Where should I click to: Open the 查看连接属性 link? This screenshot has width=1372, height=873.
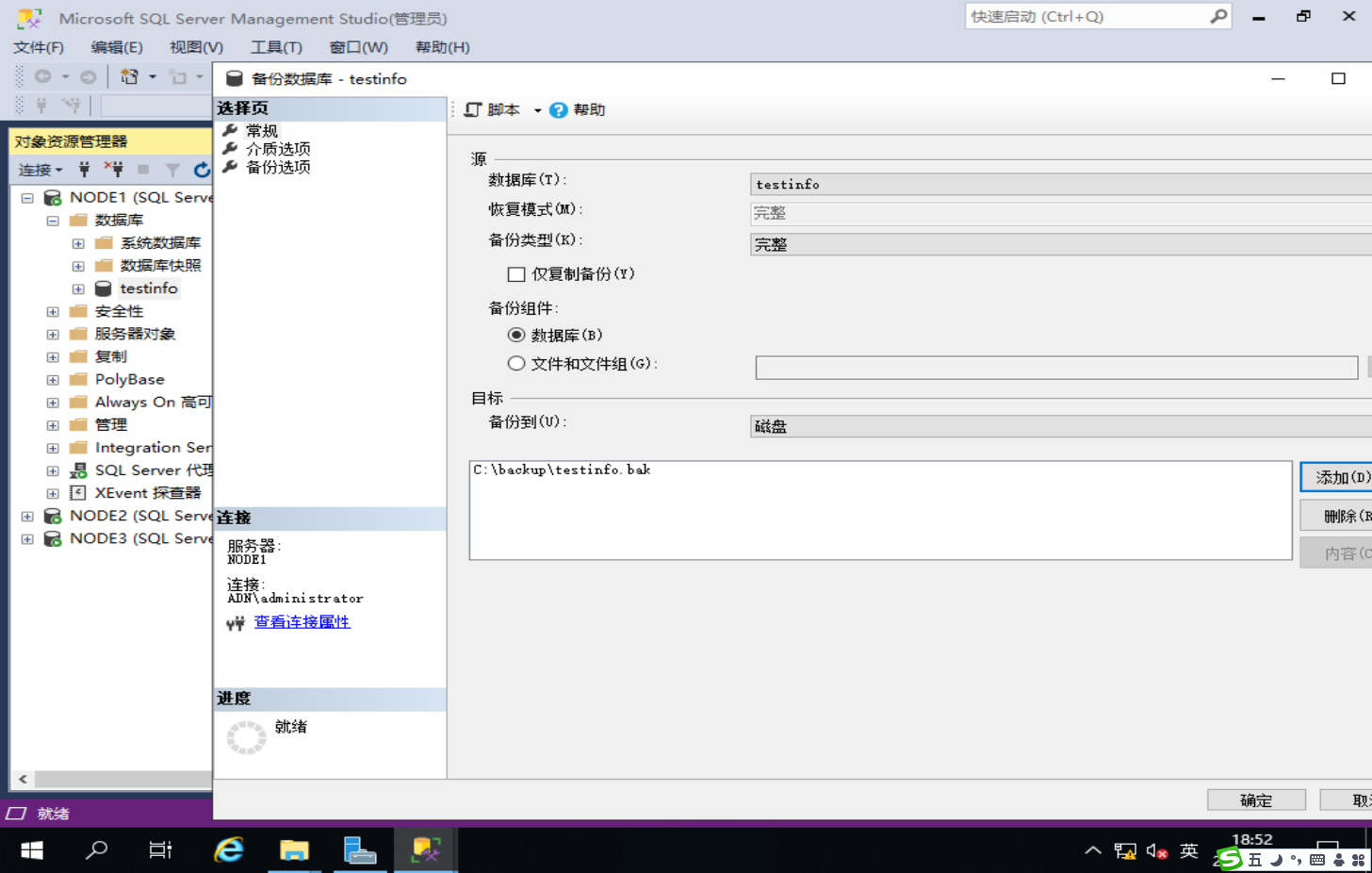click(x=302, y=622)
